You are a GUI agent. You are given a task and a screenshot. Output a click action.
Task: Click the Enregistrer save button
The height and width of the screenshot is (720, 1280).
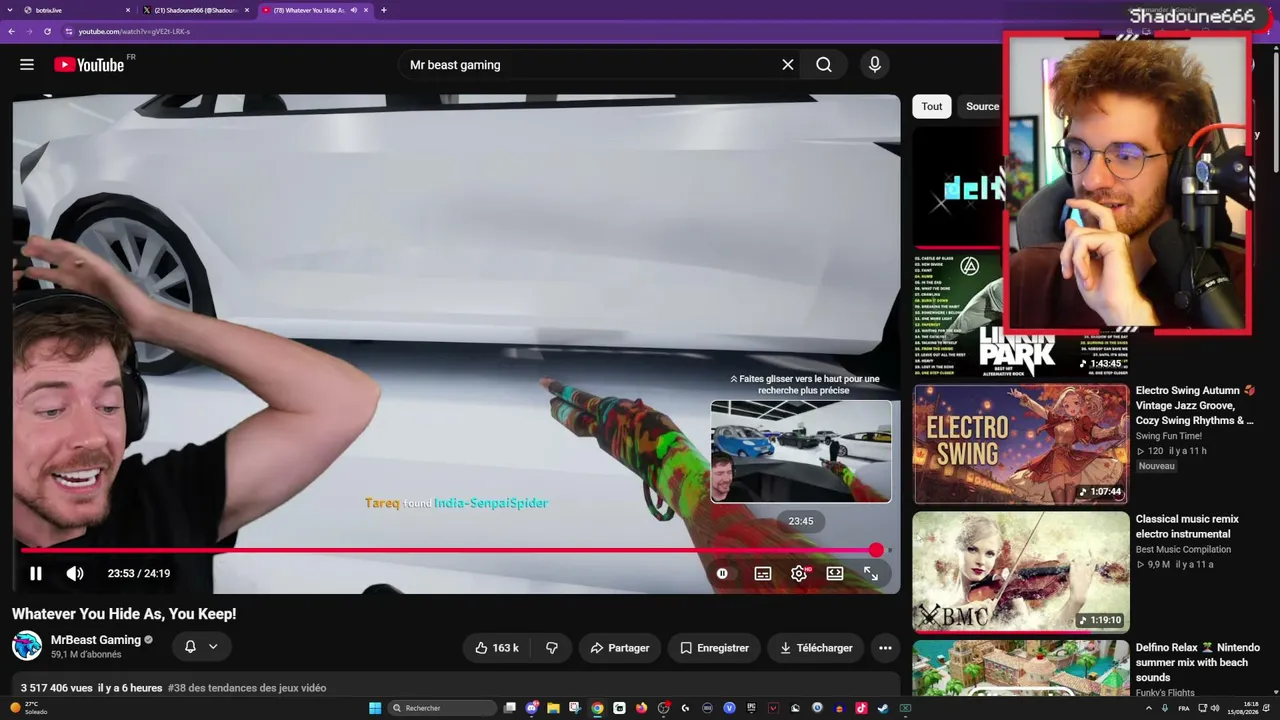(714, 648)
